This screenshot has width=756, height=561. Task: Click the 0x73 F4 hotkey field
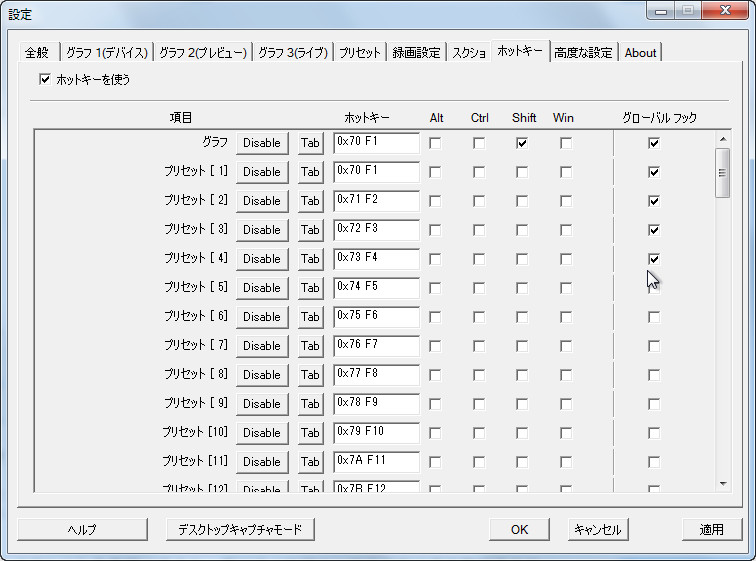coord(376,259)
